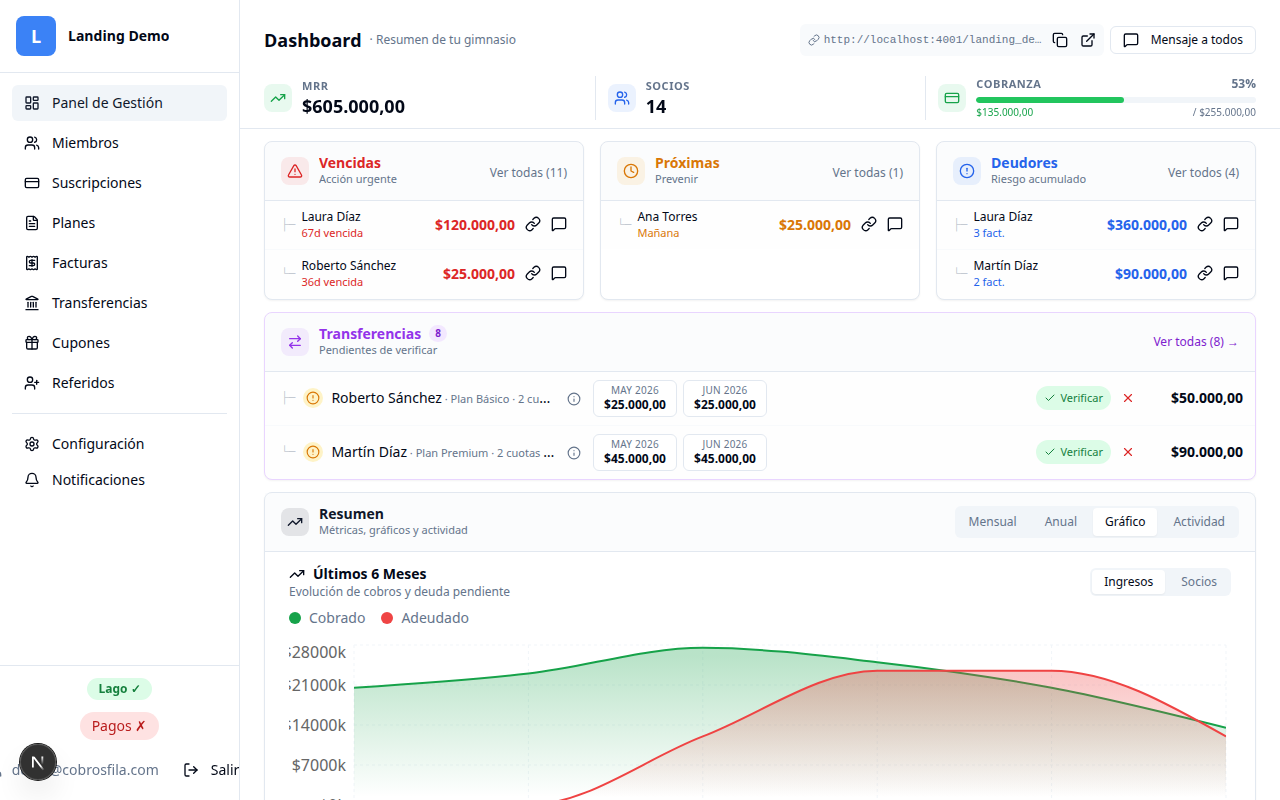Click the Cobranza card icon

pyautogui.click(x=952, y=98)
